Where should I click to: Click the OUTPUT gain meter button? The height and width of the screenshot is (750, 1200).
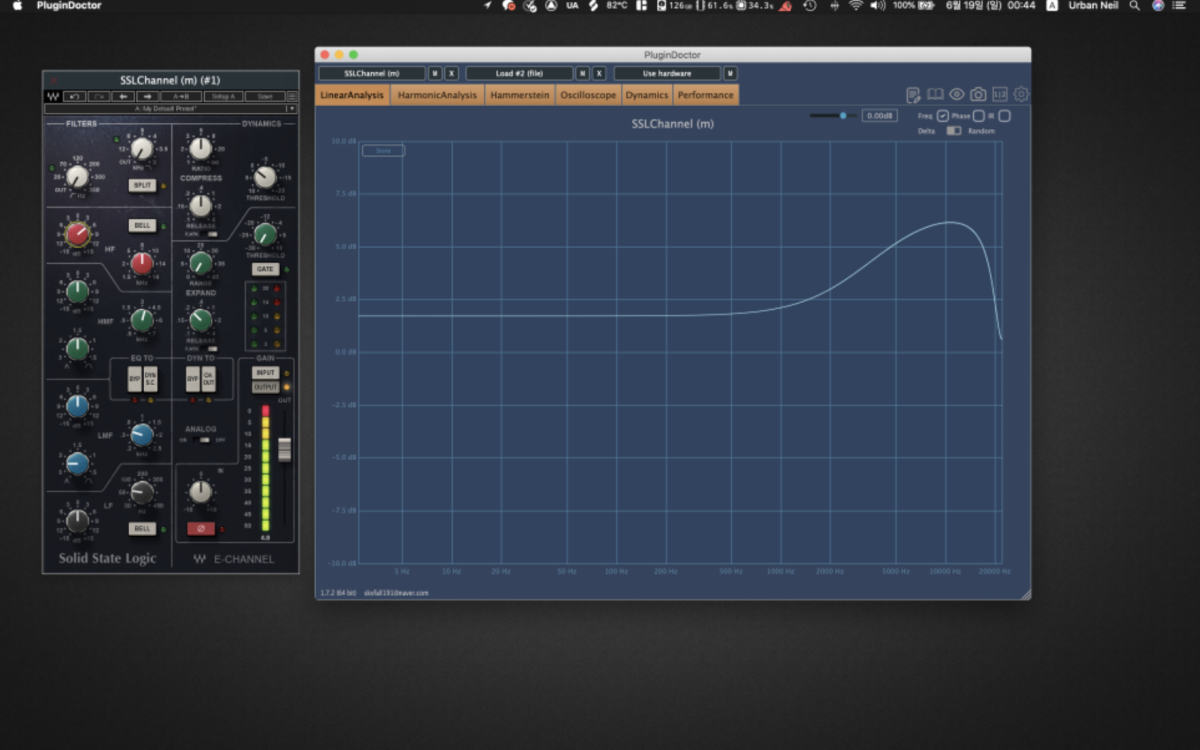pos(265,387)
